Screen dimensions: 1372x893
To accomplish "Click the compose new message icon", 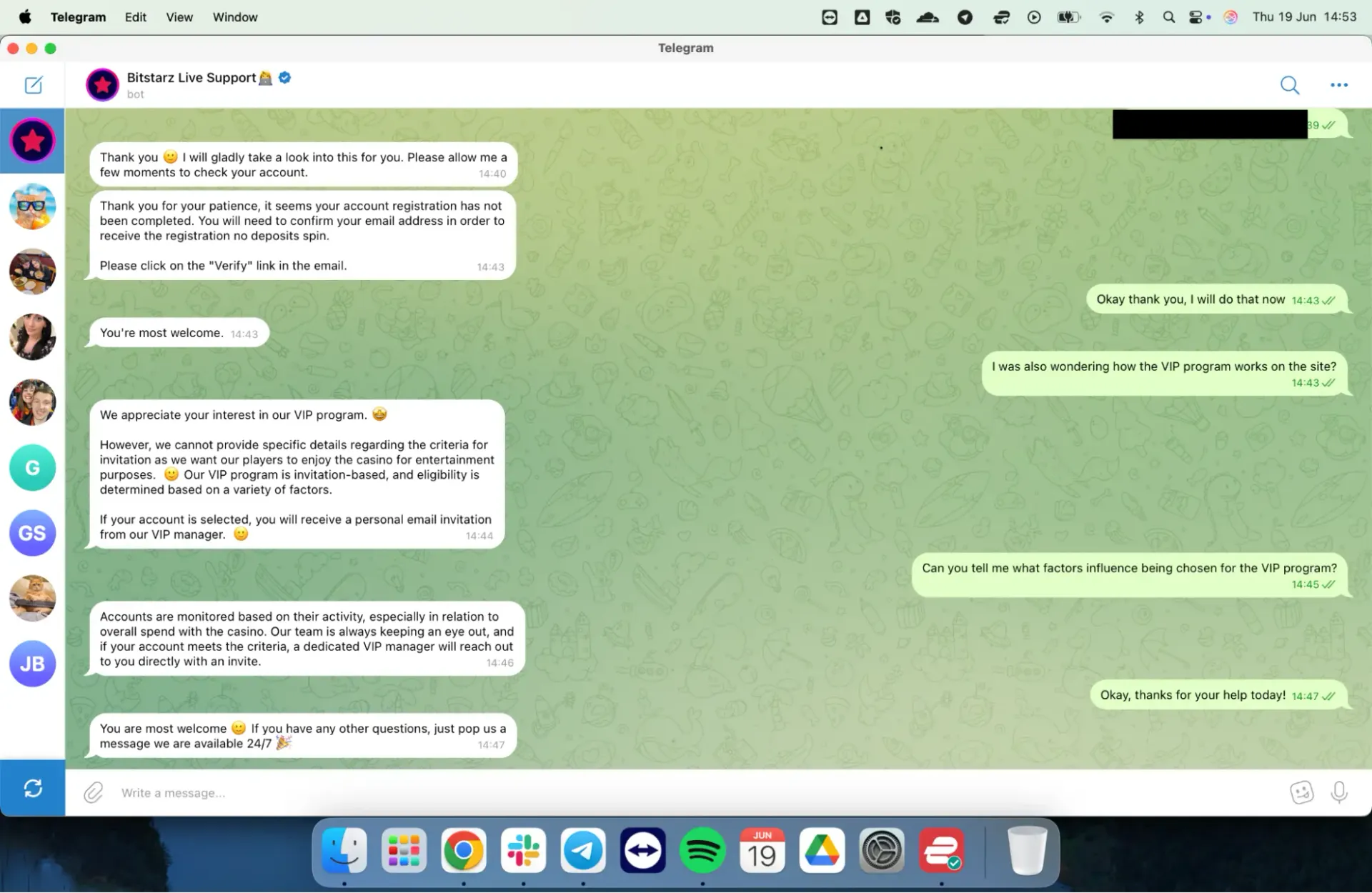I will point(34,85).
